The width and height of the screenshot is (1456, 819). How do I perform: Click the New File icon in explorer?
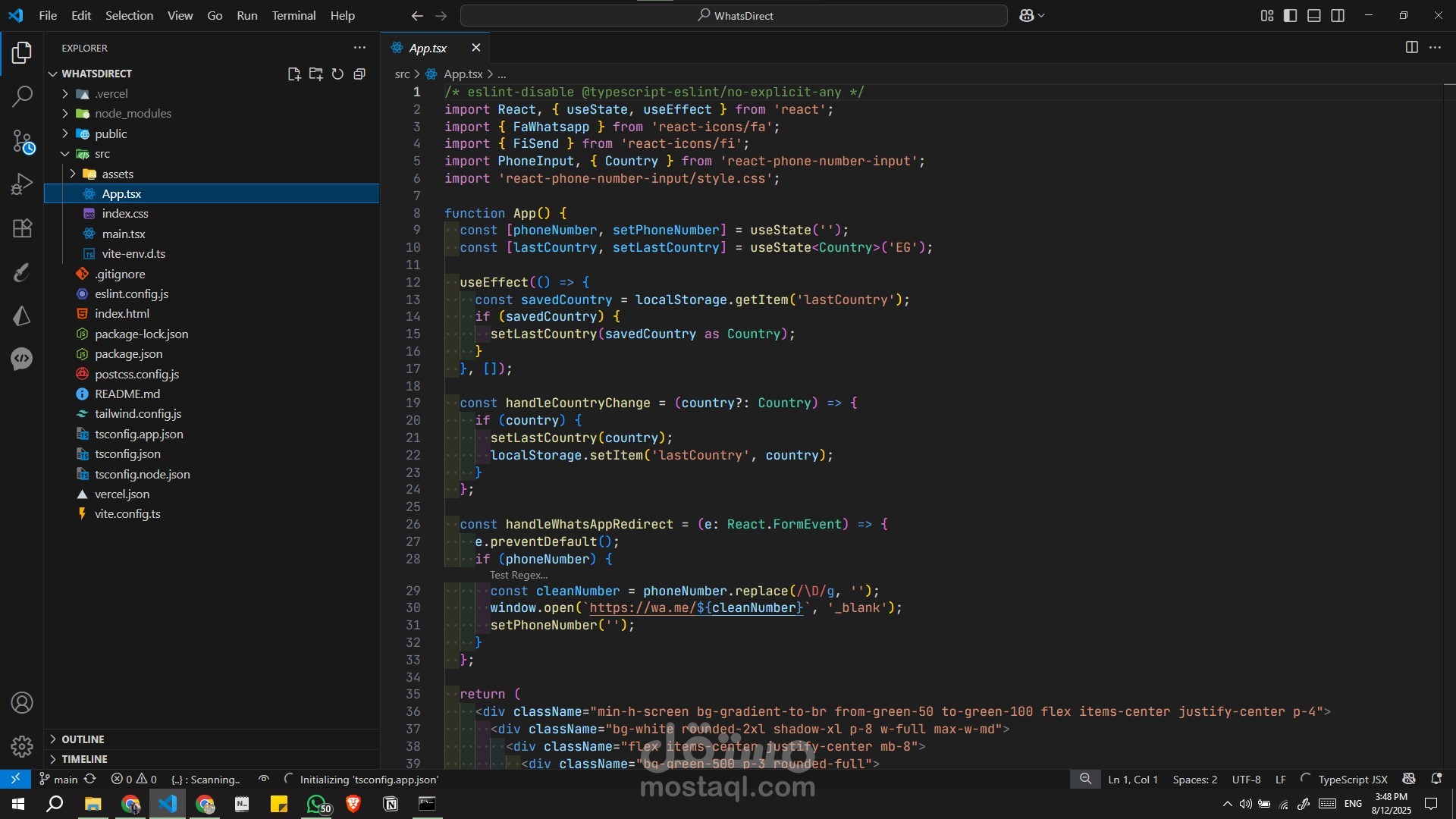tap(294, 74)
